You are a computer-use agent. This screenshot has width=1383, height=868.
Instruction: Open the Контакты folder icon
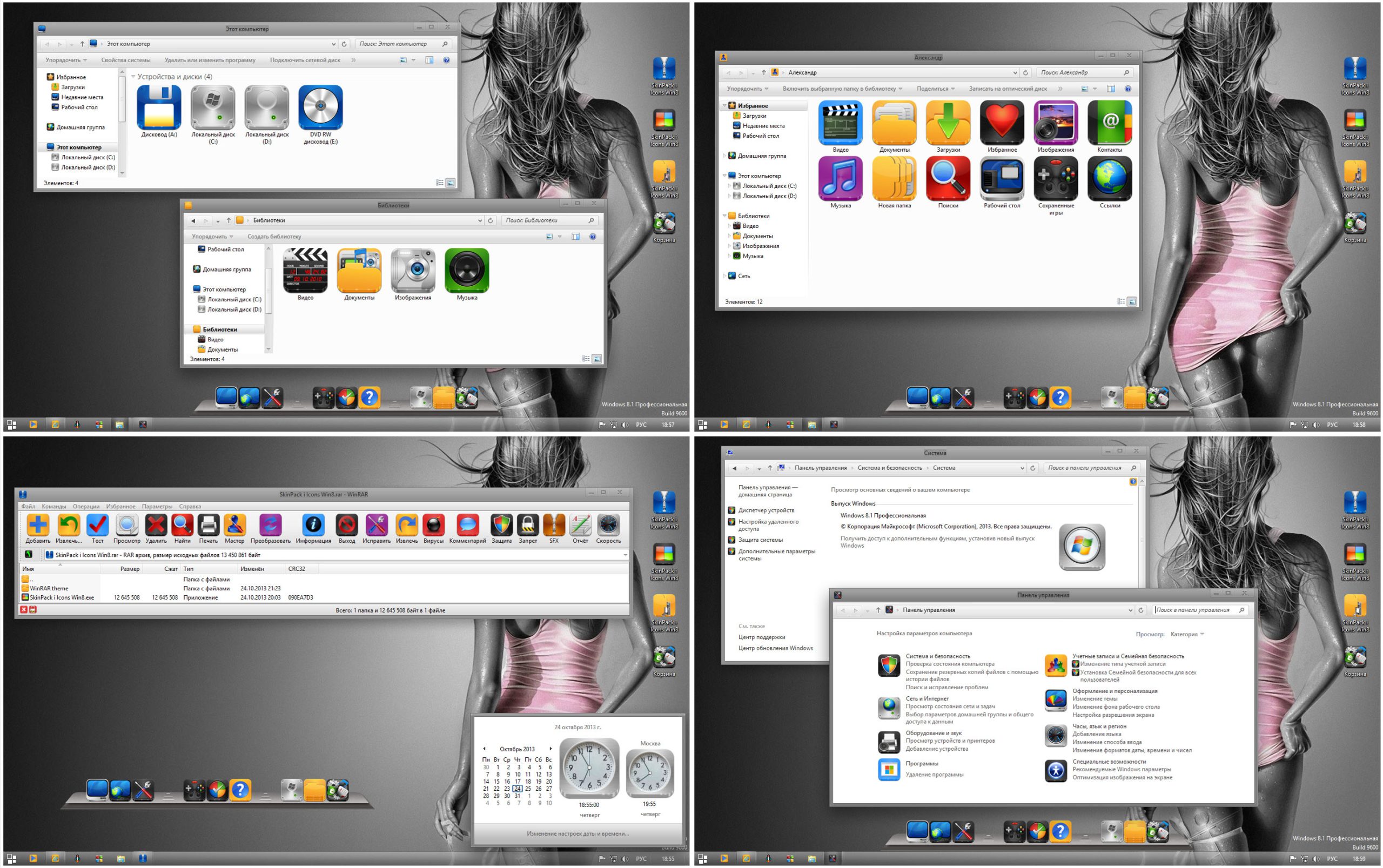pos(1109,123)
